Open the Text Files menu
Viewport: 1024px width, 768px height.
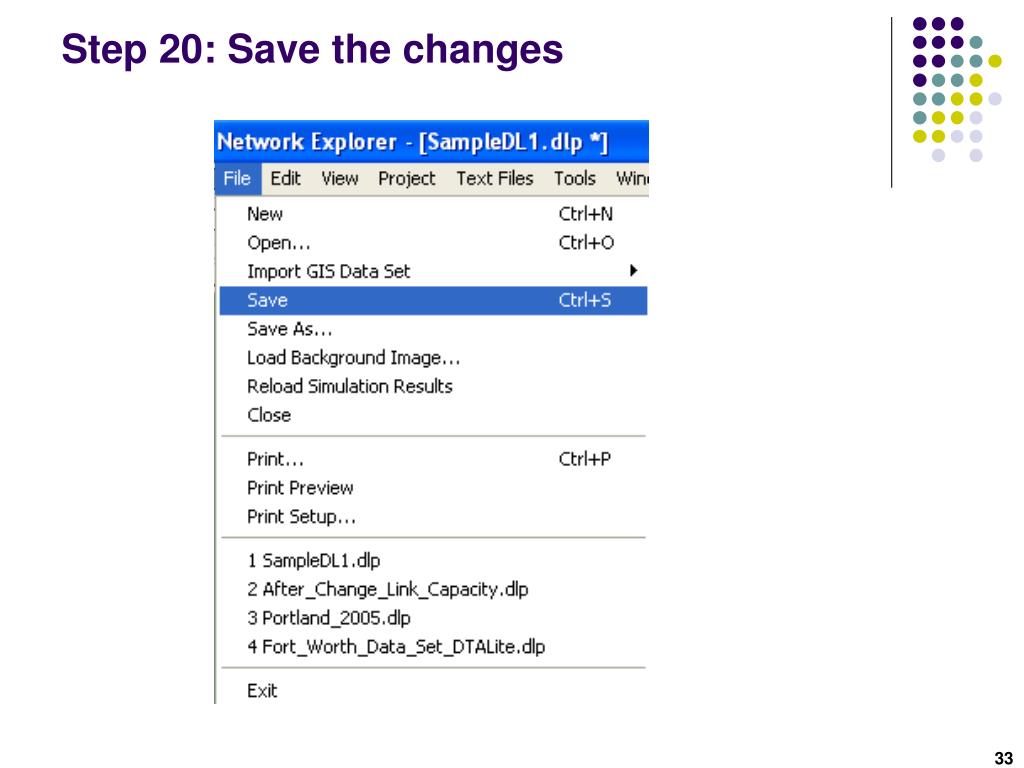[x=494, y=178]
